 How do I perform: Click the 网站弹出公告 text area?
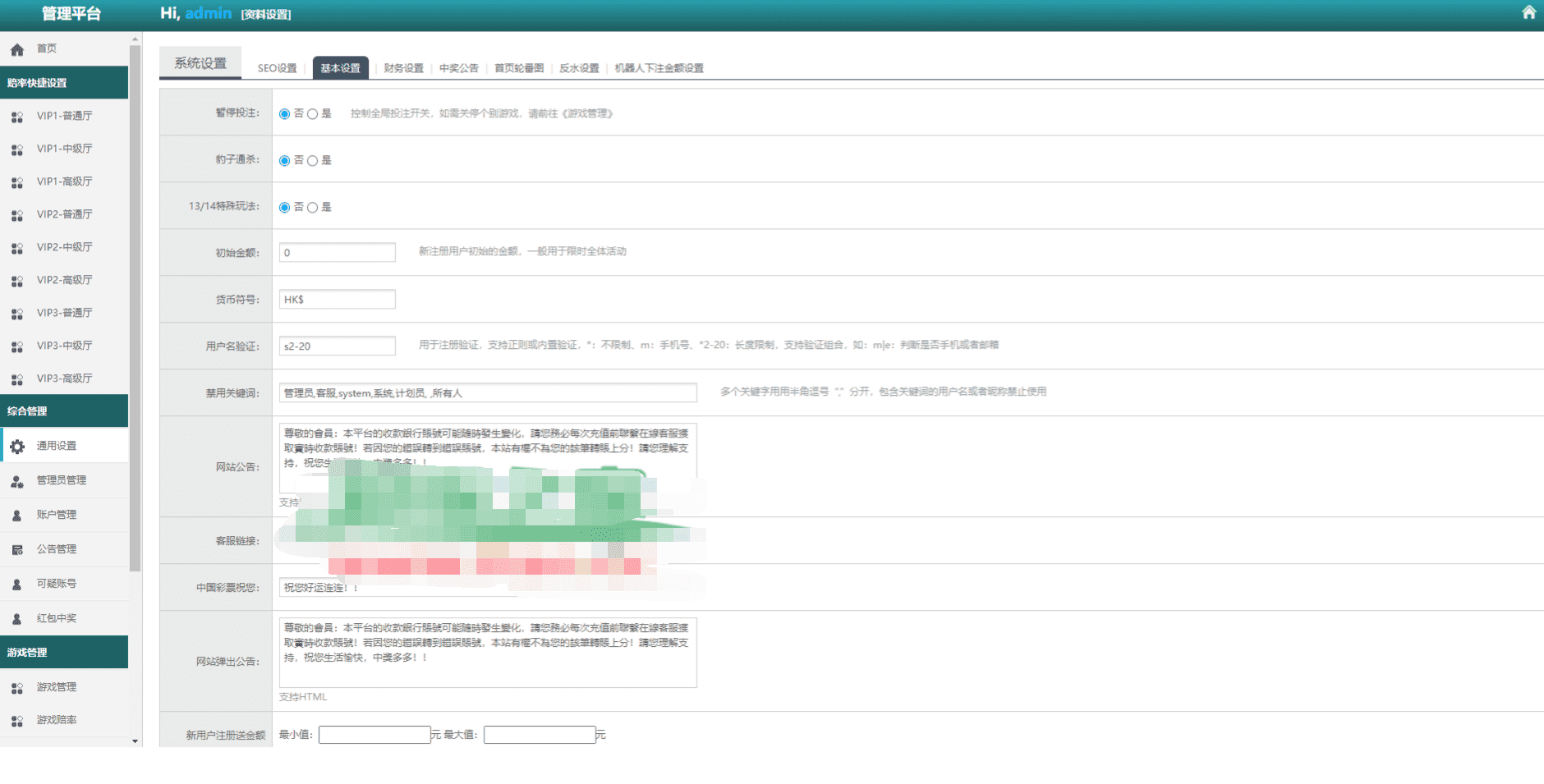(488, 653)
